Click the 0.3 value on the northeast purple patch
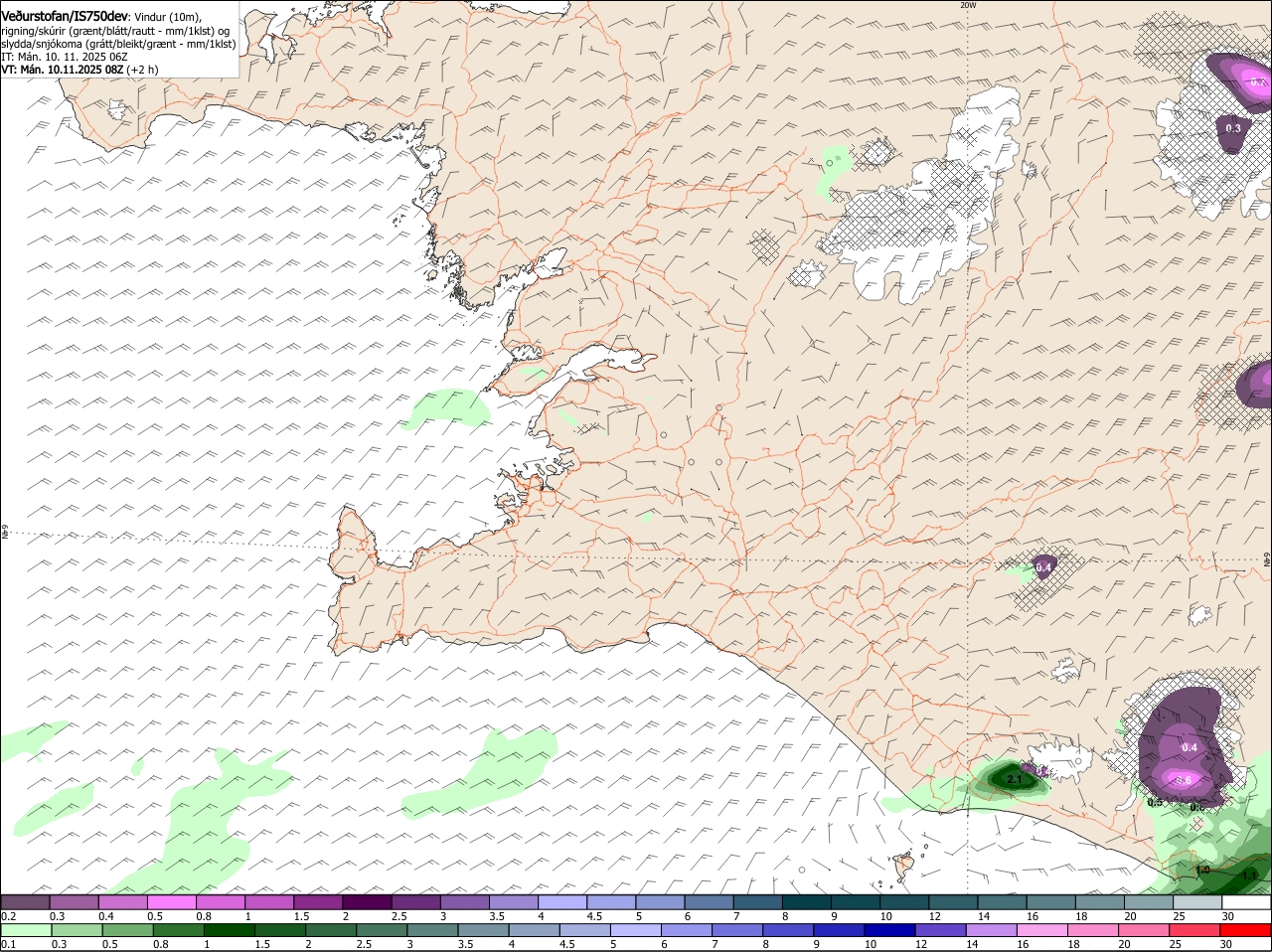The width and height of the screenshot is (1272, 952). [1233, 128]
